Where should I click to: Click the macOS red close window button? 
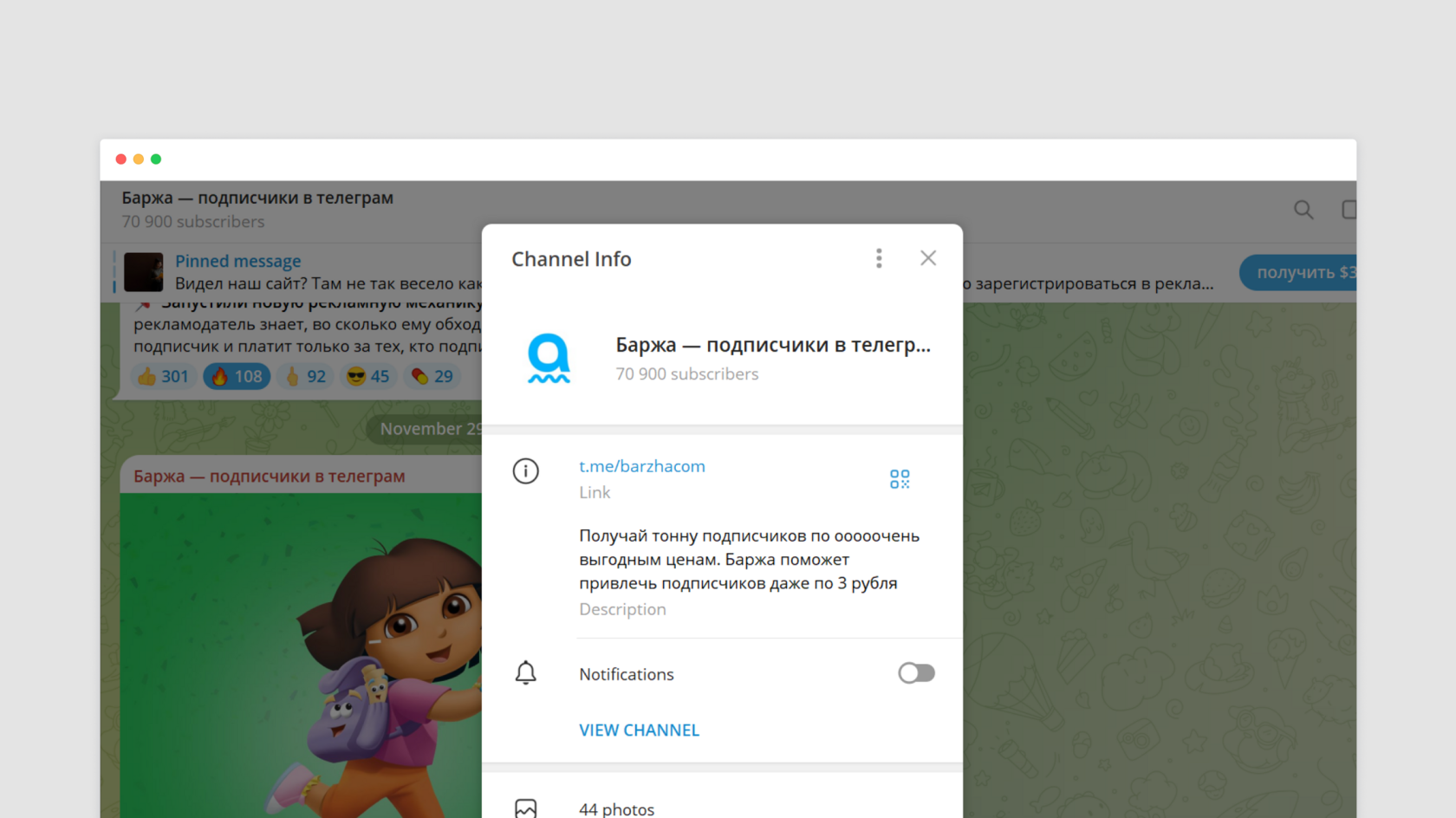121,159
